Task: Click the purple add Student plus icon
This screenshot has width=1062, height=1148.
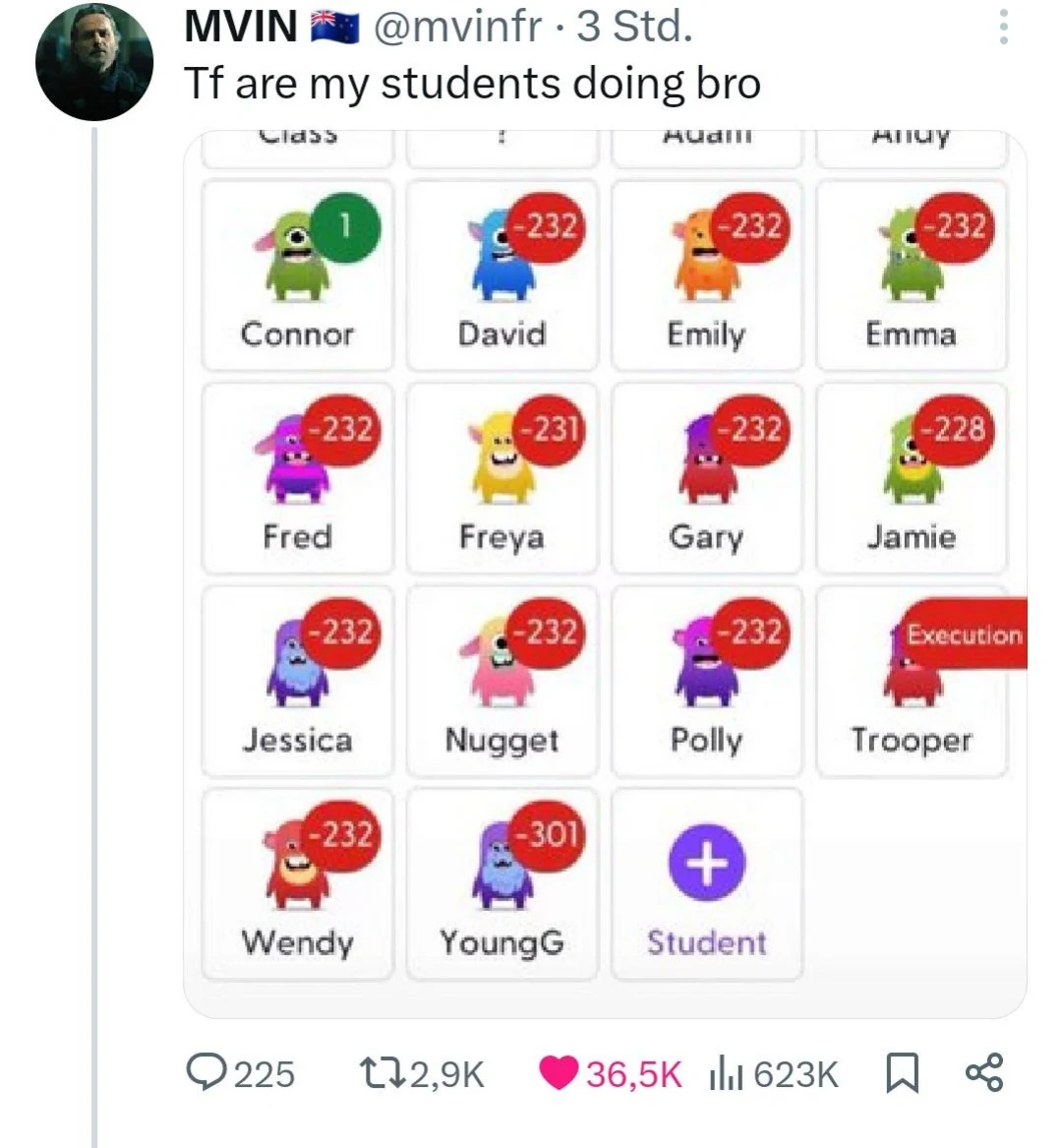Action: click(706, 863)
